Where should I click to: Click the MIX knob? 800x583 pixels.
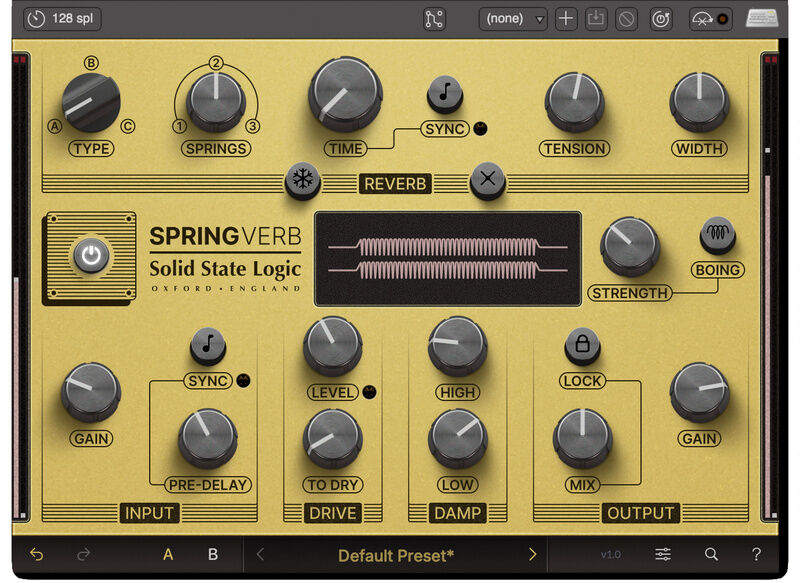[582, 439]
